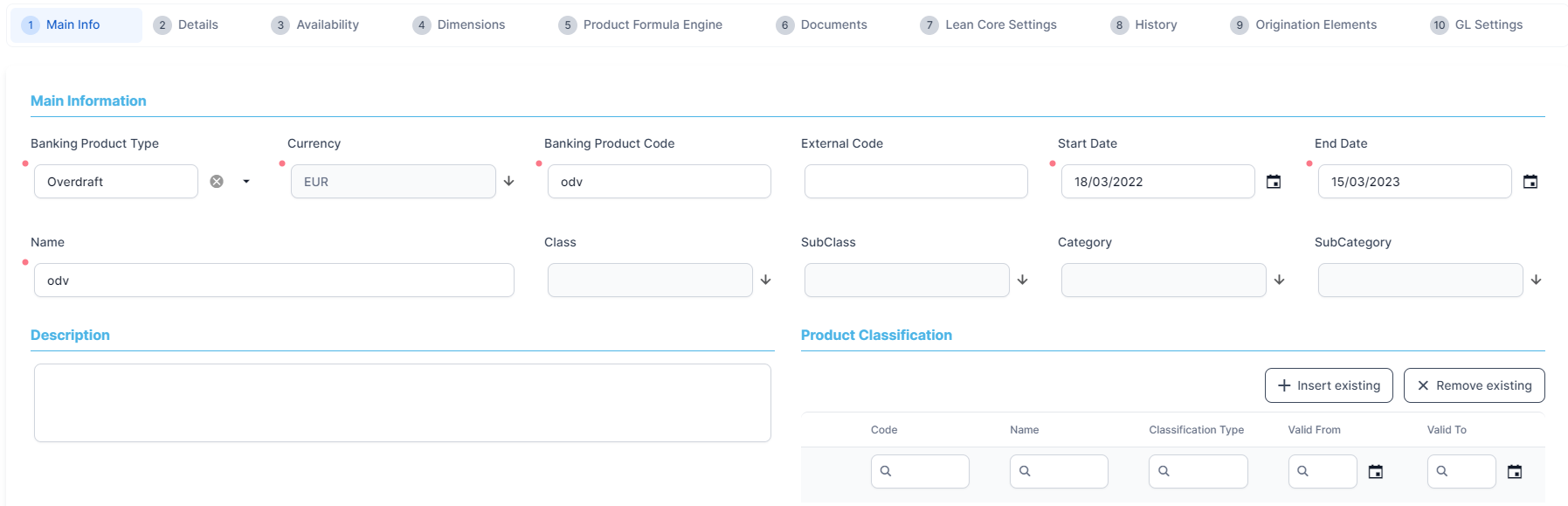
Task: Open the Class dropdown arrow
Action: (x=766, y=280)
